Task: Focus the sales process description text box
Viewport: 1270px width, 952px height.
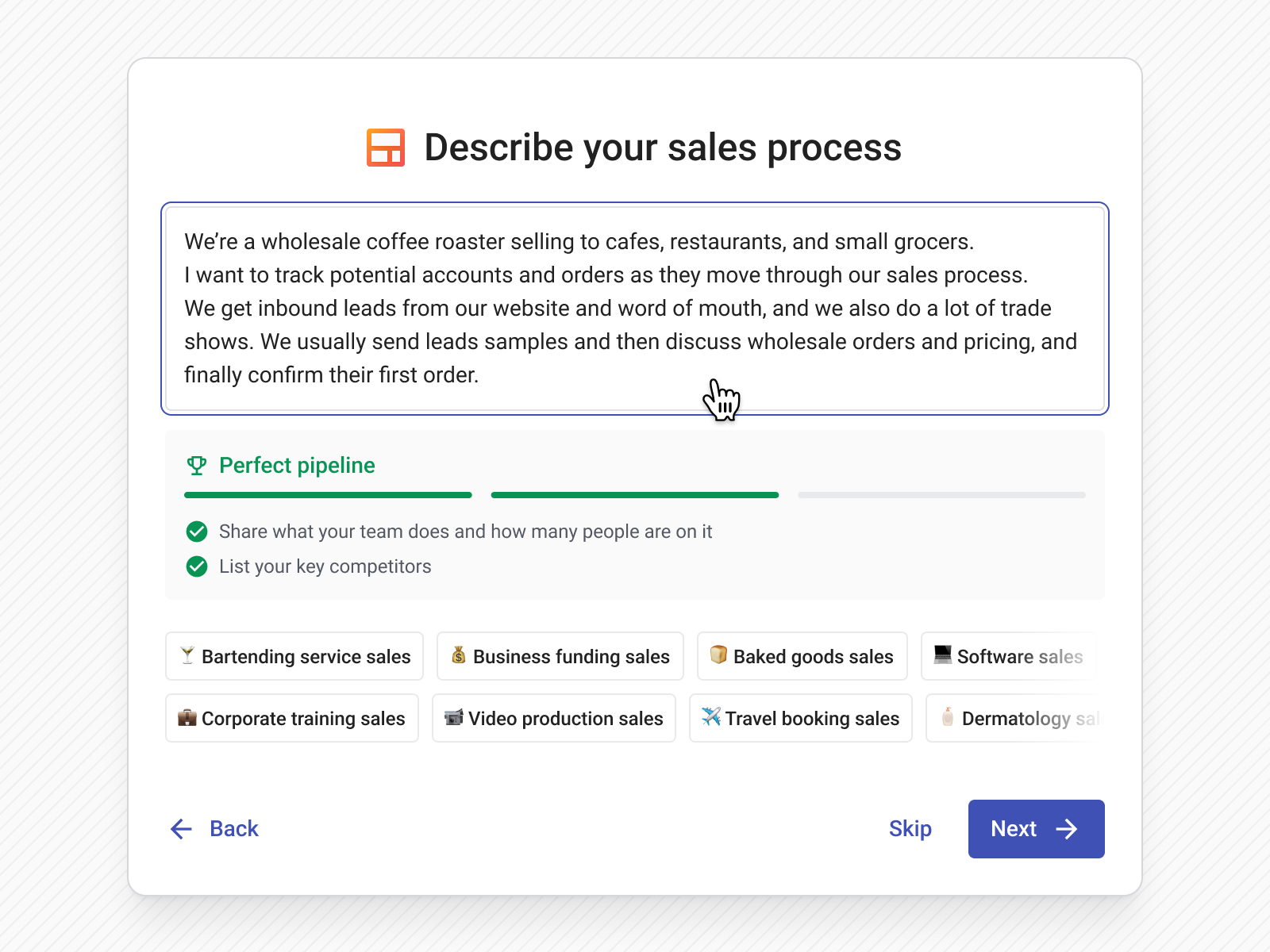Action: click(635, 309)
